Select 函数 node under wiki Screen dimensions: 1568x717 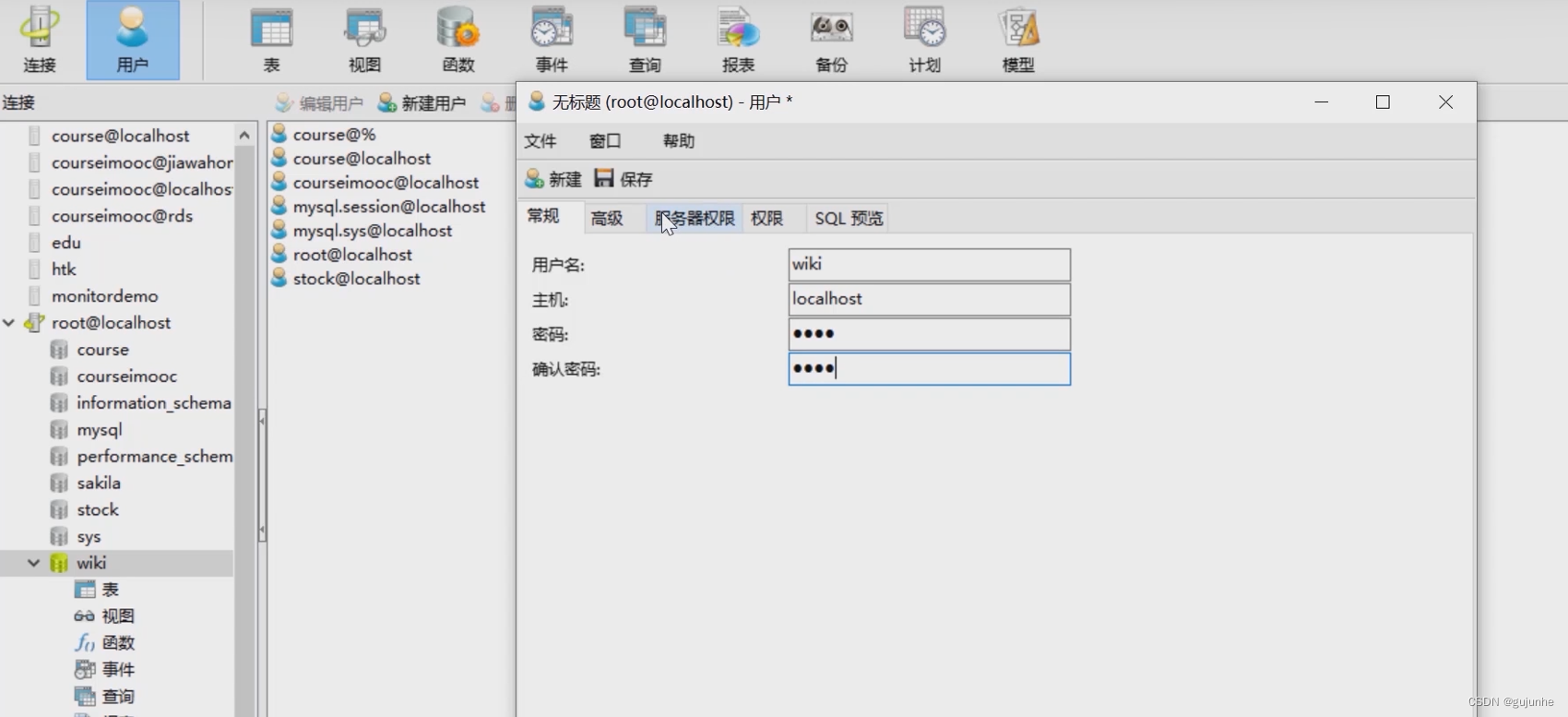(x=118, y=643)
